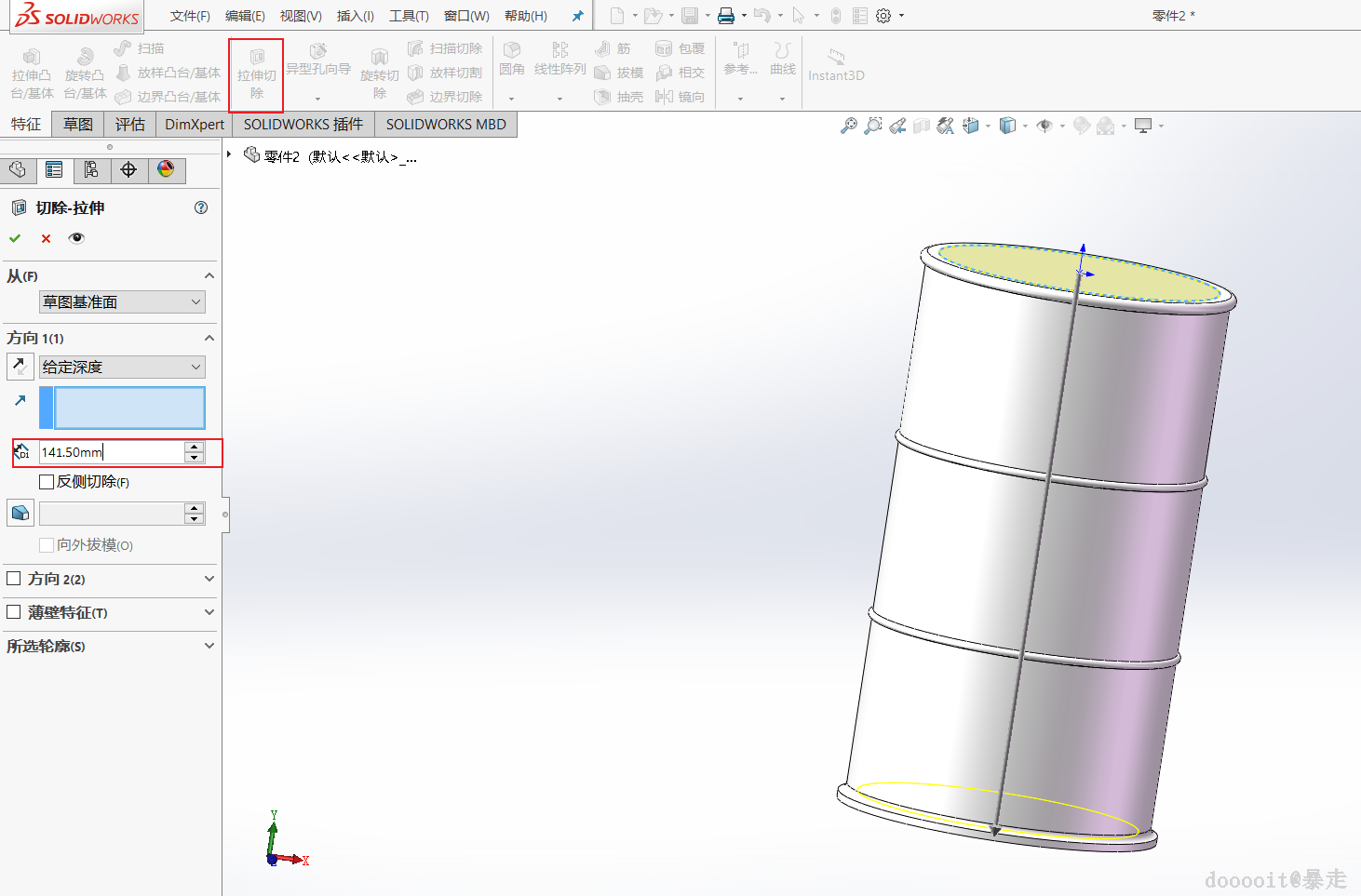
Task: Click the help question mark icon
Action: (201, 207)
